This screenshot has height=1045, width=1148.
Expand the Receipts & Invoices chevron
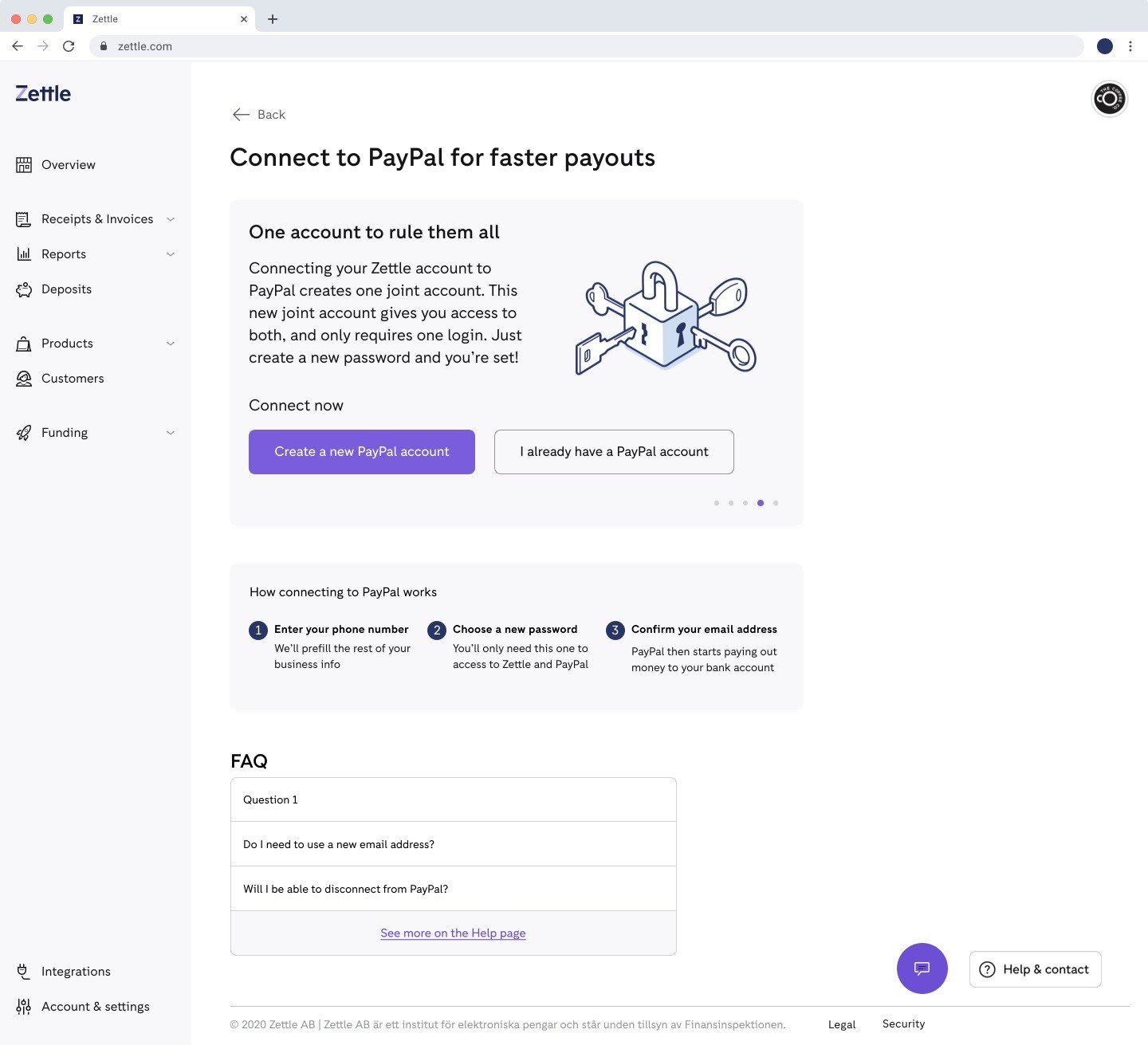[171, 219]
